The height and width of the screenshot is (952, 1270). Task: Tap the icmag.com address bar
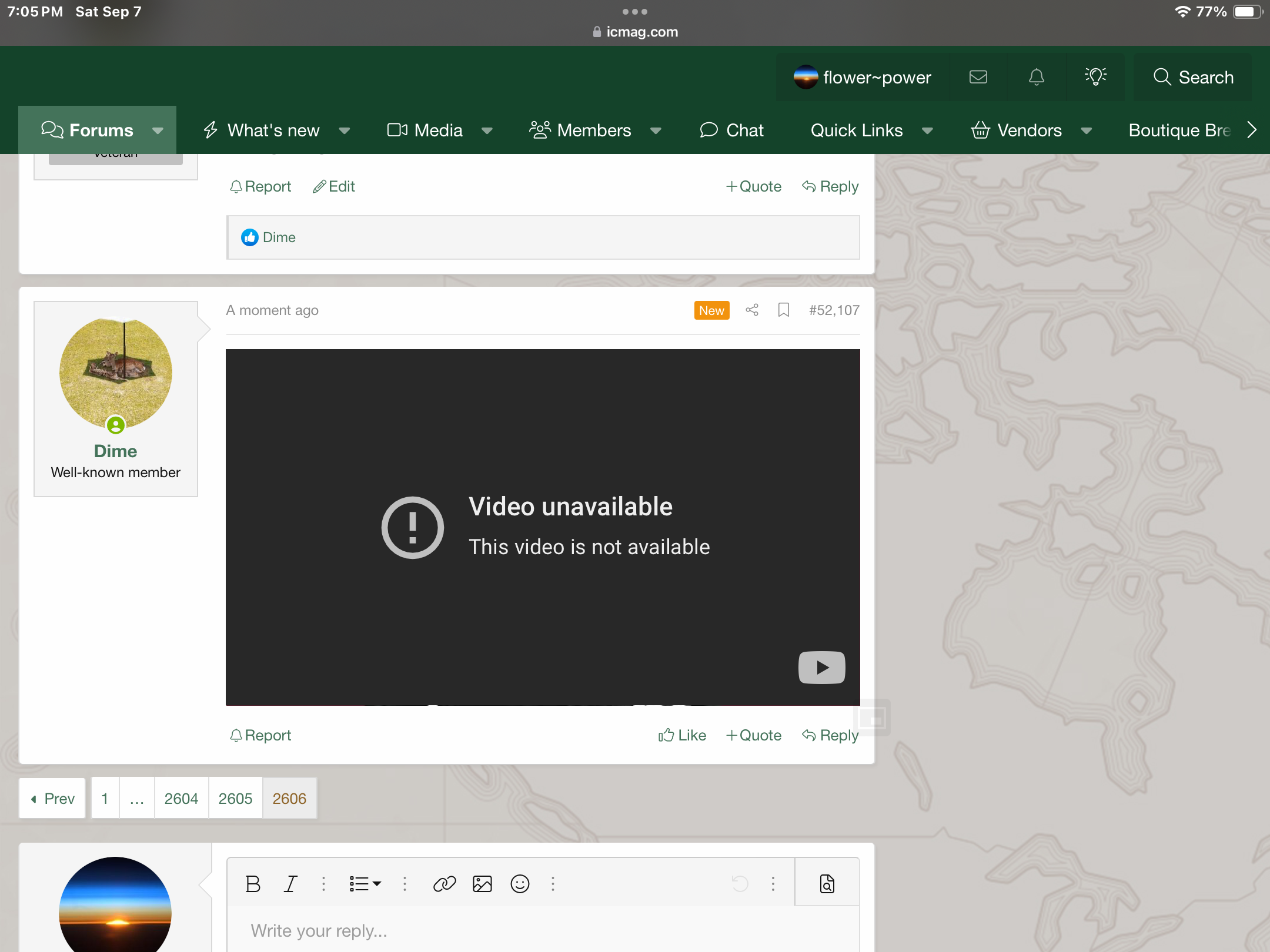[x=635, y=32]
